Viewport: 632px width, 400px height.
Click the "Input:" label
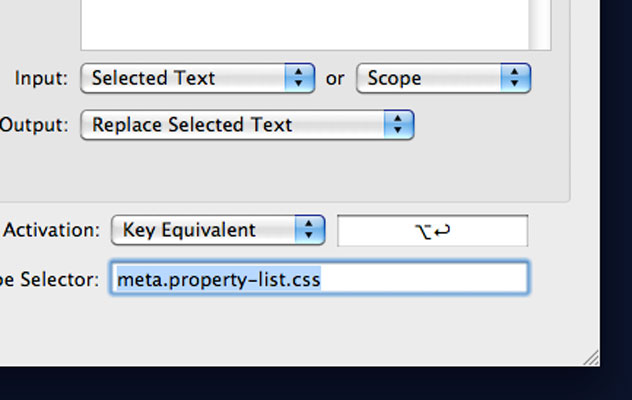[41, 78]
